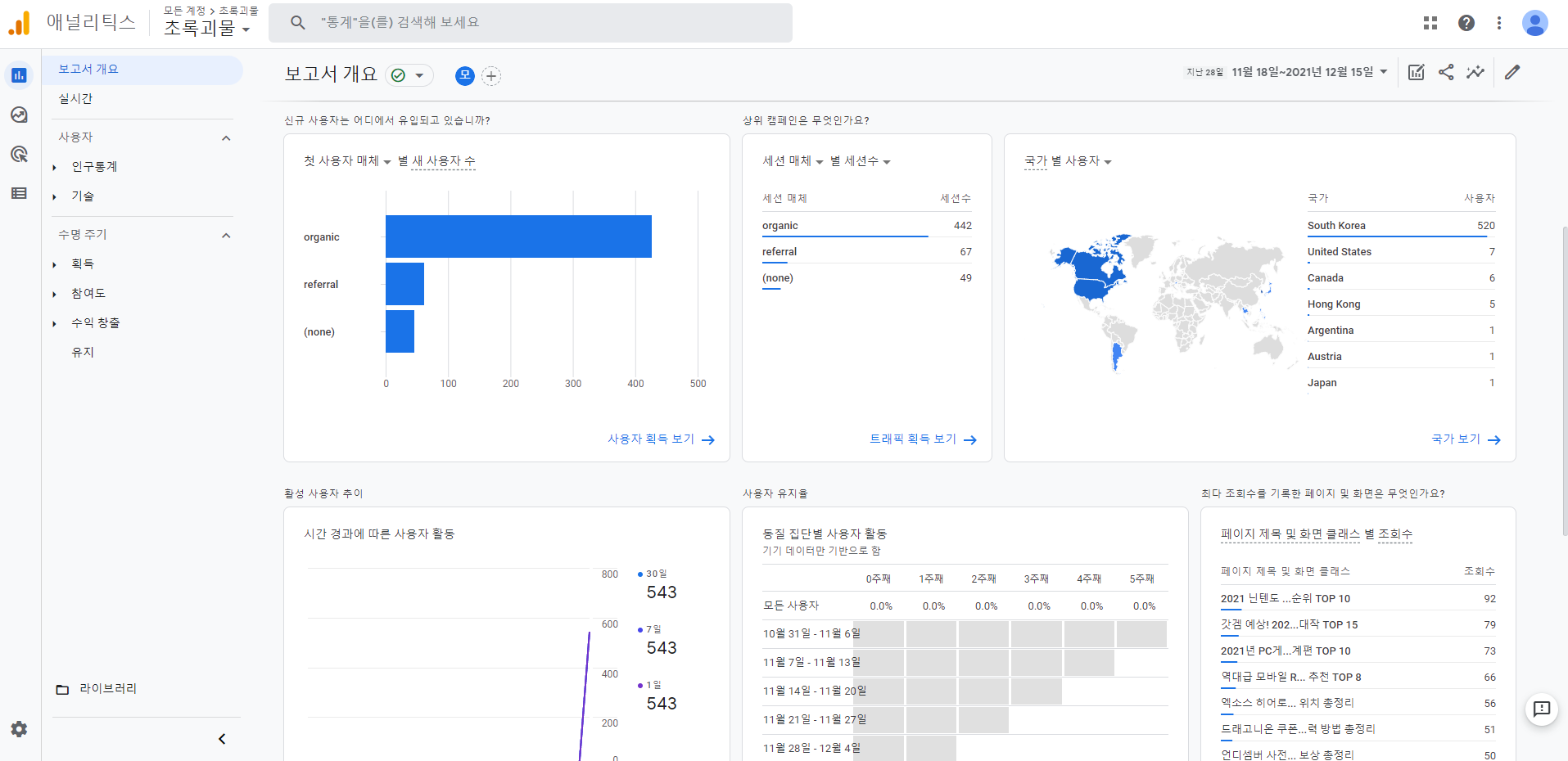The width and height of the screenshot is (1568, 761).
Task: Click the organic bar in the chart
Action: [518, 236]
